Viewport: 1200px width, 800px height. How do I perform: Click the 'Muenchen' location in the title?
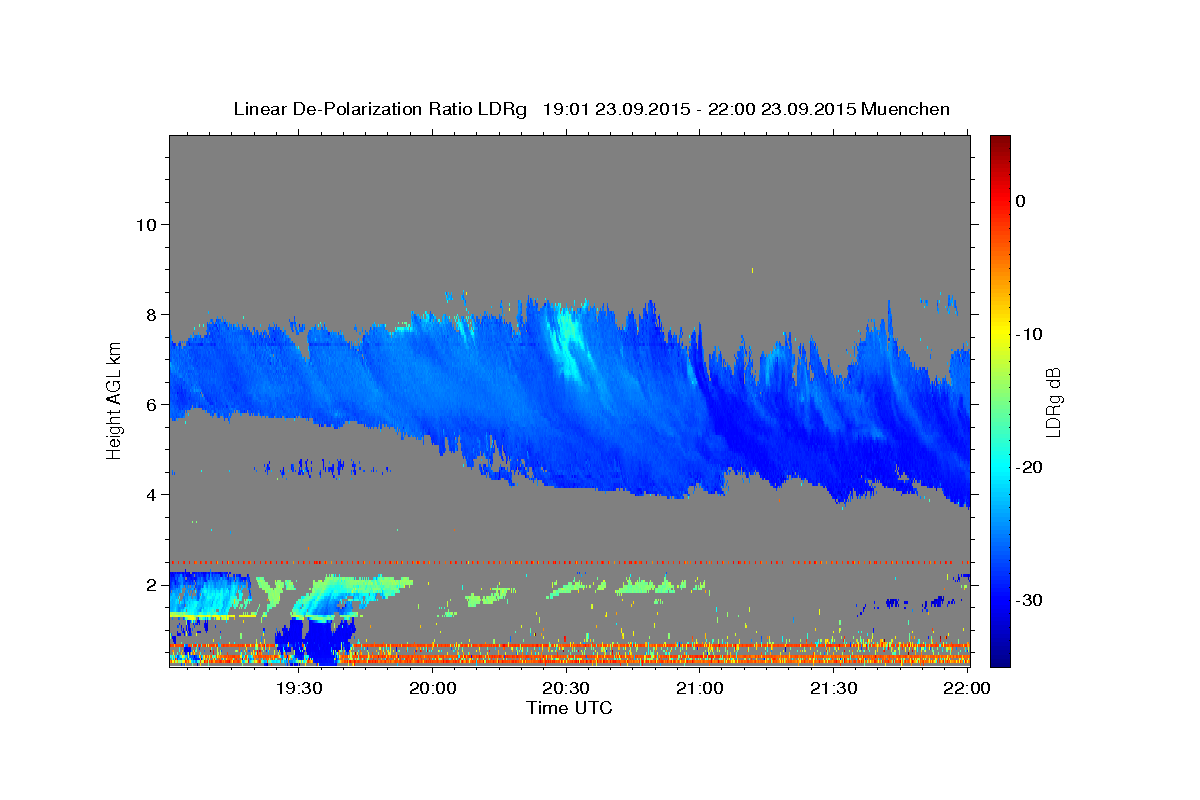906,109
